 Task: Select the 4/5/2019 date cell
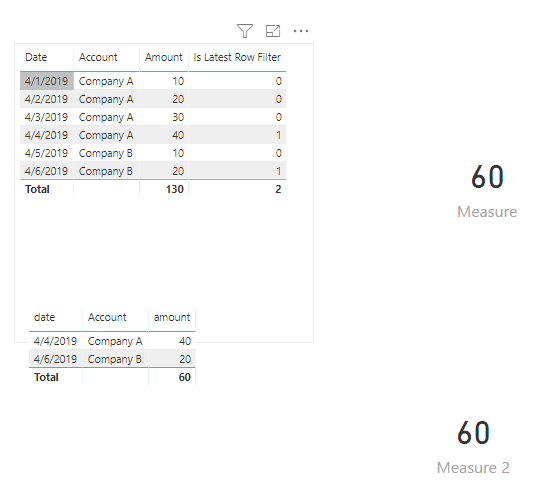[46, 153]
